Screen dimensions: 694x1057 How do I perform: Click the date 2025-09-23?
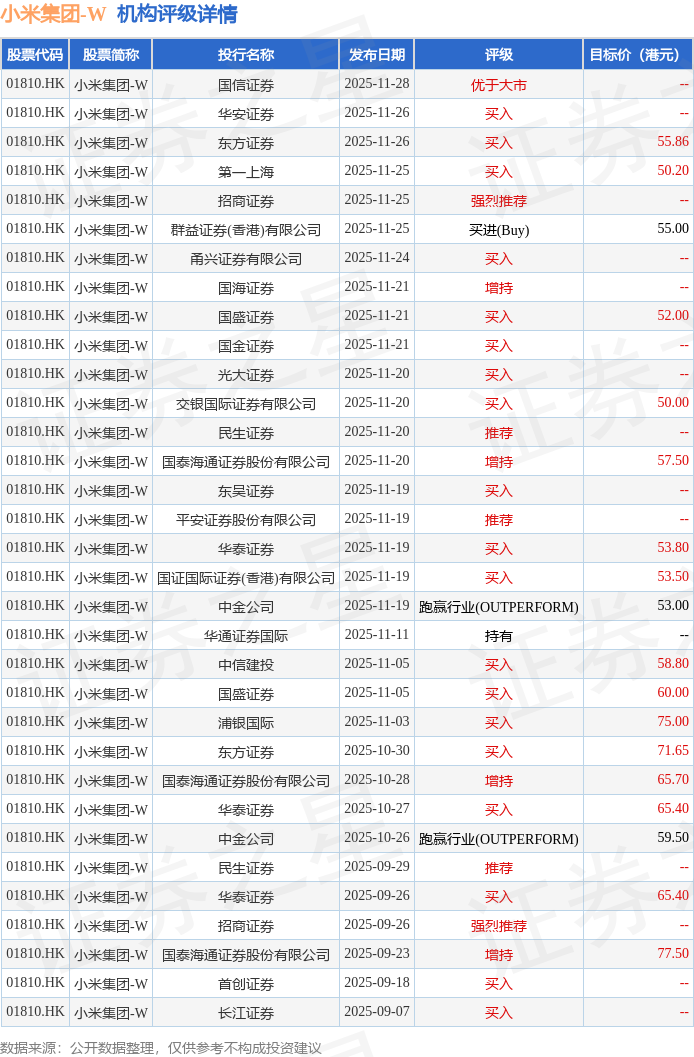pyautogui.click(x=377, y=953)
